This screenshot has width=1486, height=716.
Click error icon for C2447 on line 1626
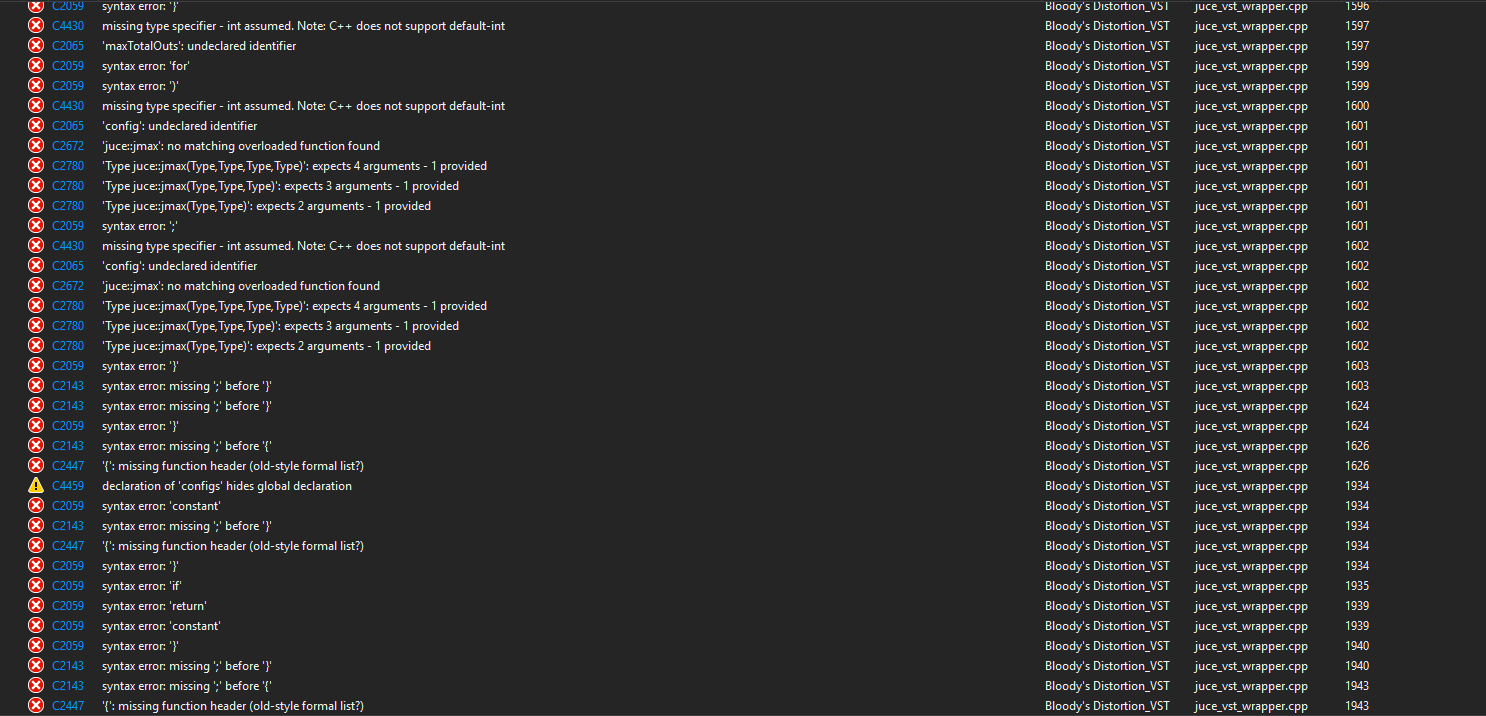36,465
